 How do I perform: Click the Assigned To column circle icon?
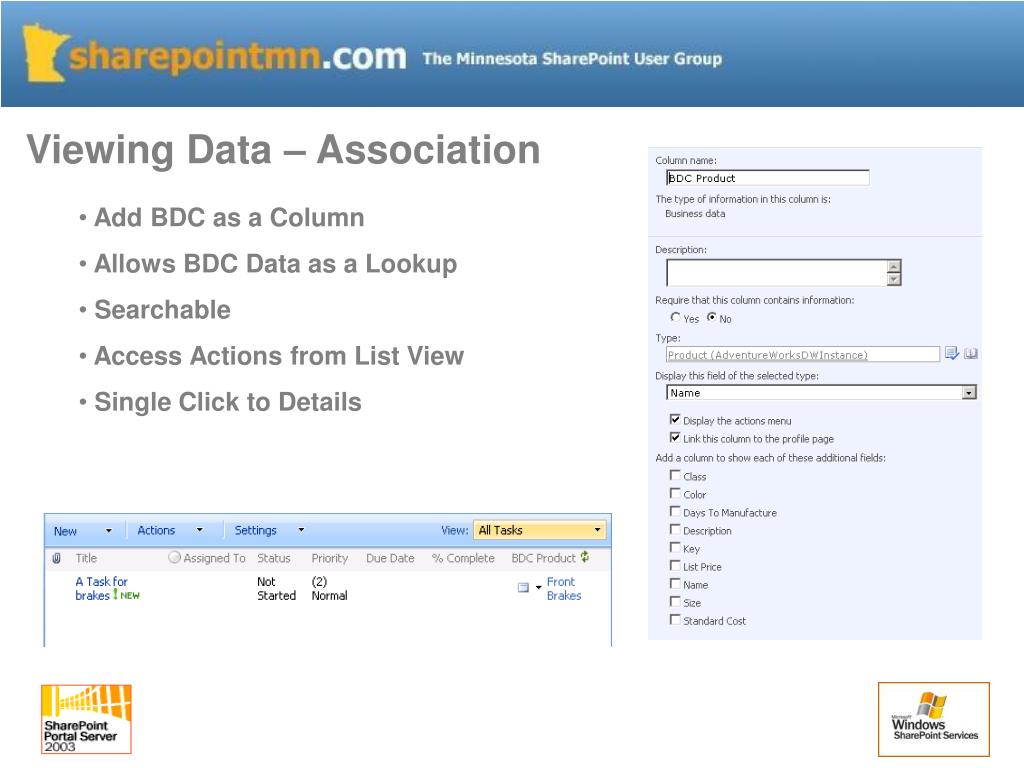pyautogui.click(x=174, y=558)
